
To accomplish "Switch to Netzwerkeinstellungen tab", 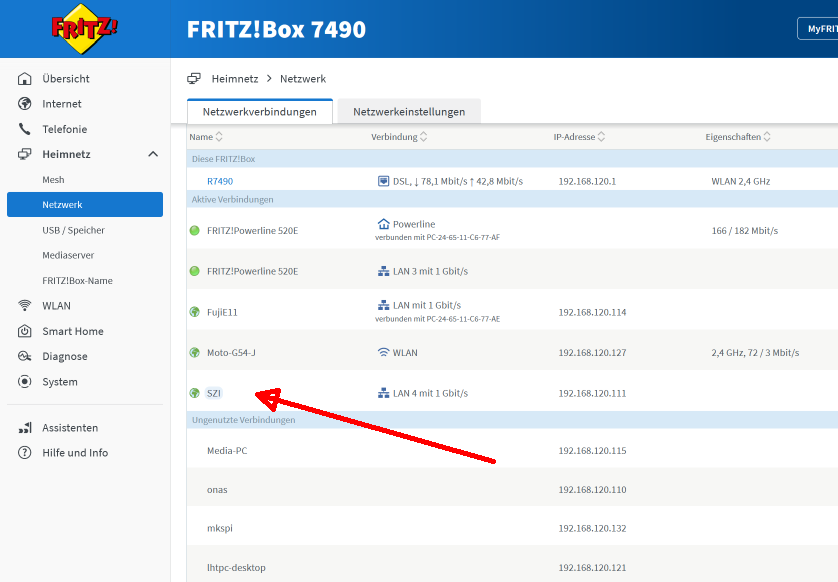I will pyautogui.click(x=409, y=112).
